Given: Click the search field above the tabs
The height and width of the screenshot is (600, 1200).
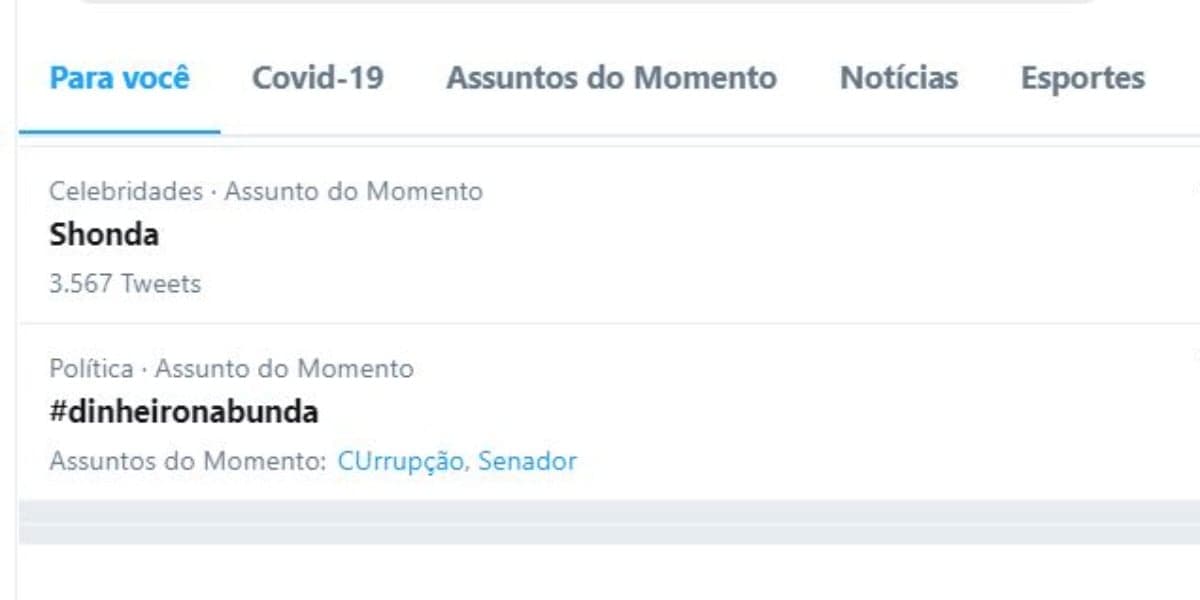Looking at the screenshot, I should pos(587,2).
